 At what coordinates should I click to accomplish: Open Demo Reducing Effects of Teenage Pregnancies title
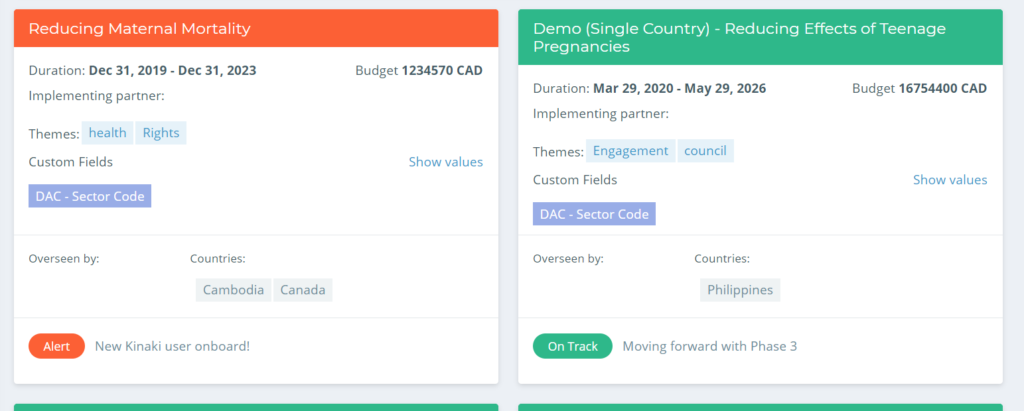(x=739, y=37)
